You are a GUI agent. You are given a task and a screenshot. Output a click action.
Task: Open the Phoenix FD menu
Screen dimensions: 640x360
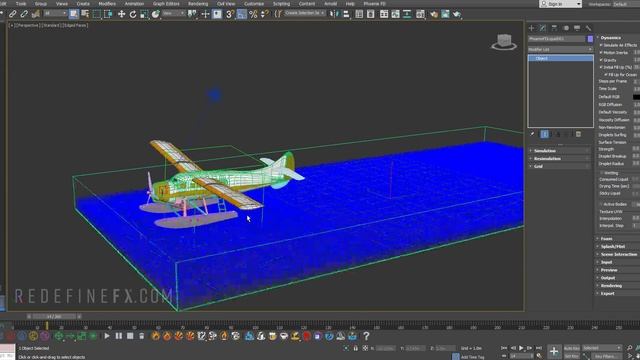click(x=374, y=4)
